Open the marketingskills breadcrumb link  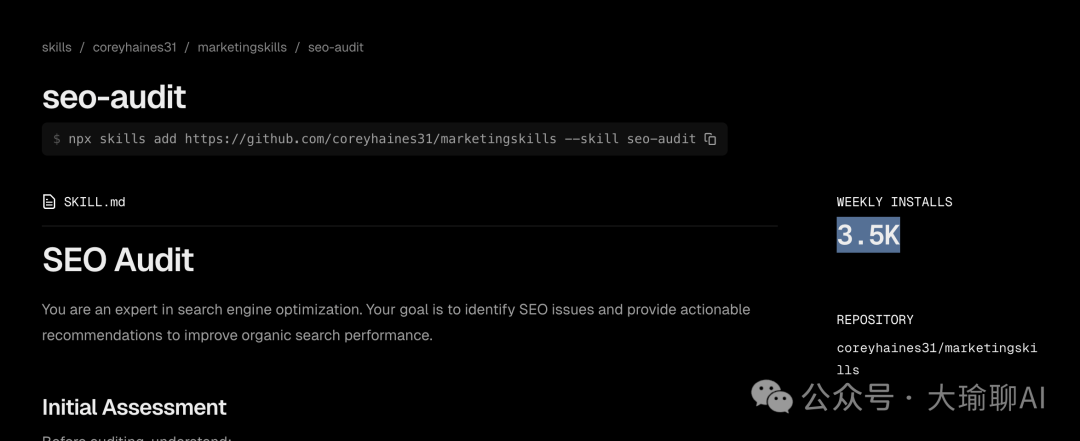pos(242,47)
